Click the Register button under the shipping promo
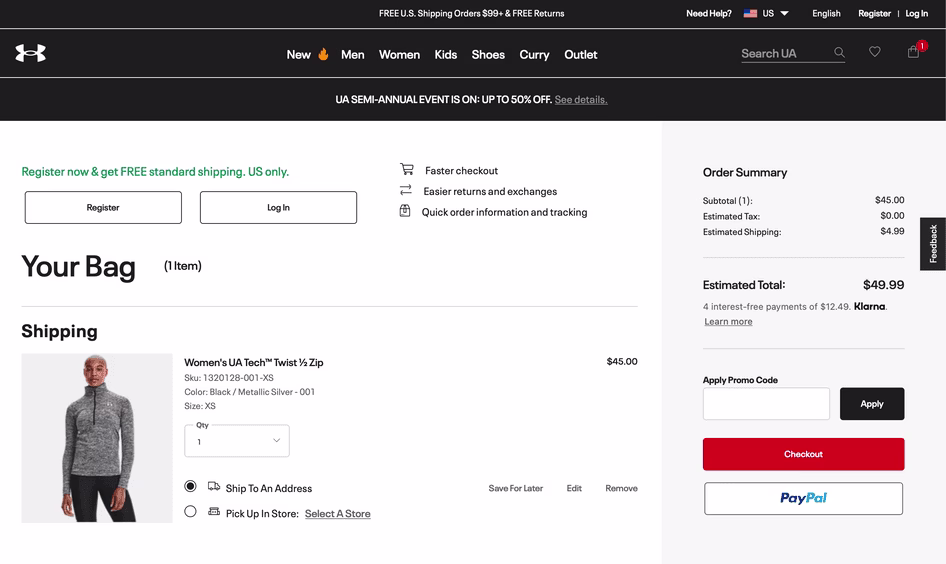The height and width of the screenshot is (564, 946). click(x=103, y=208)
